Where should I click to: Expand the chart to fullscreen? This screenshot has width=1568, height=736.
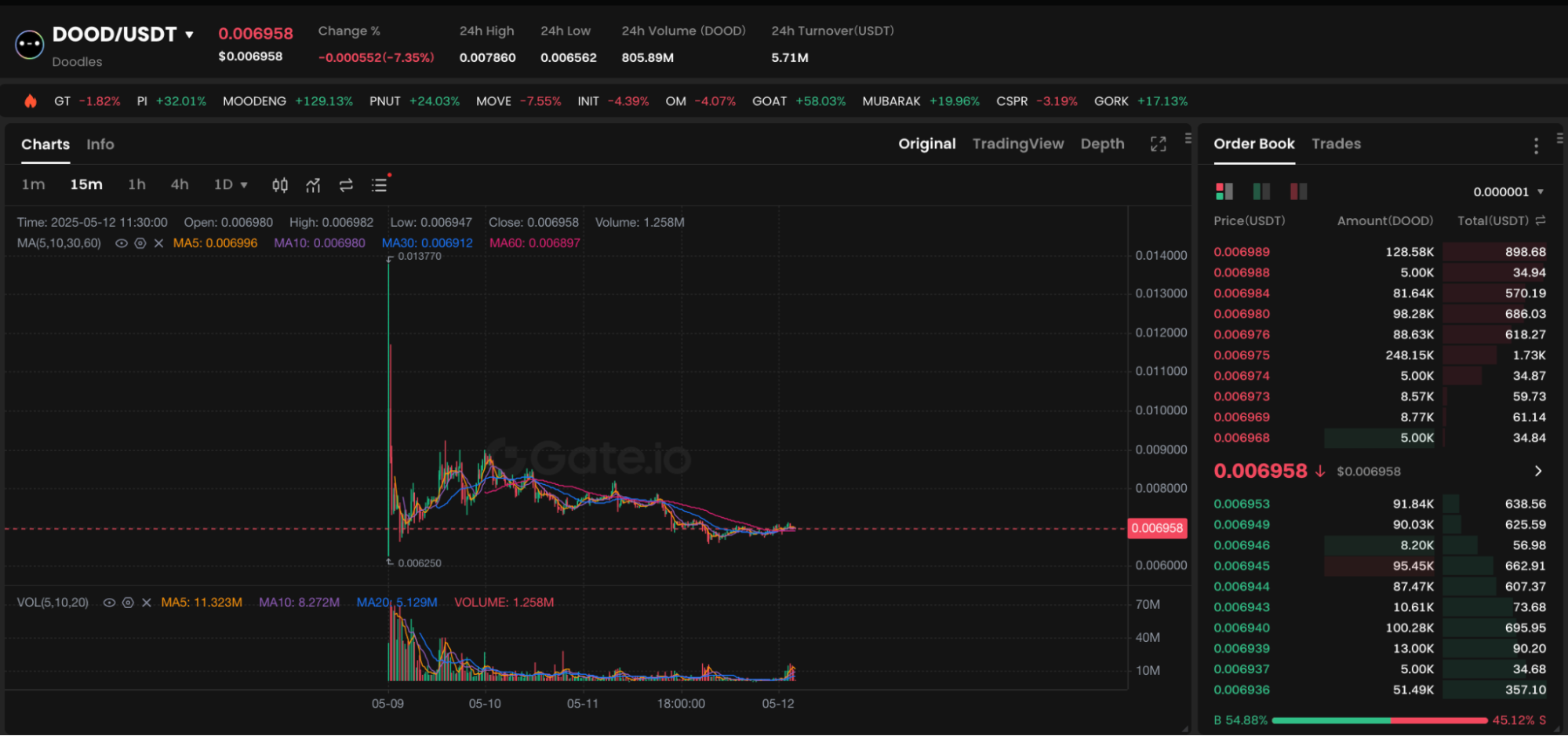(1159, 144)
